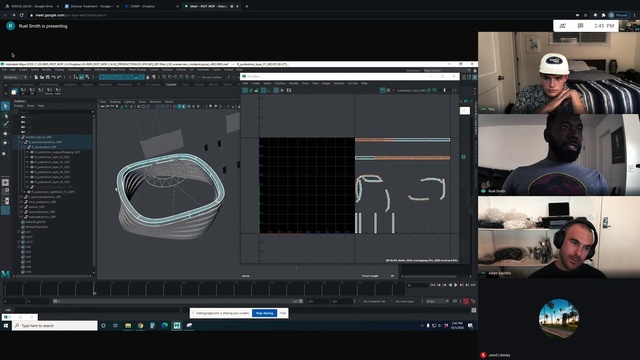
Task: Open the Cut/Sew menu in UV Editor
Action: (280, 83)
